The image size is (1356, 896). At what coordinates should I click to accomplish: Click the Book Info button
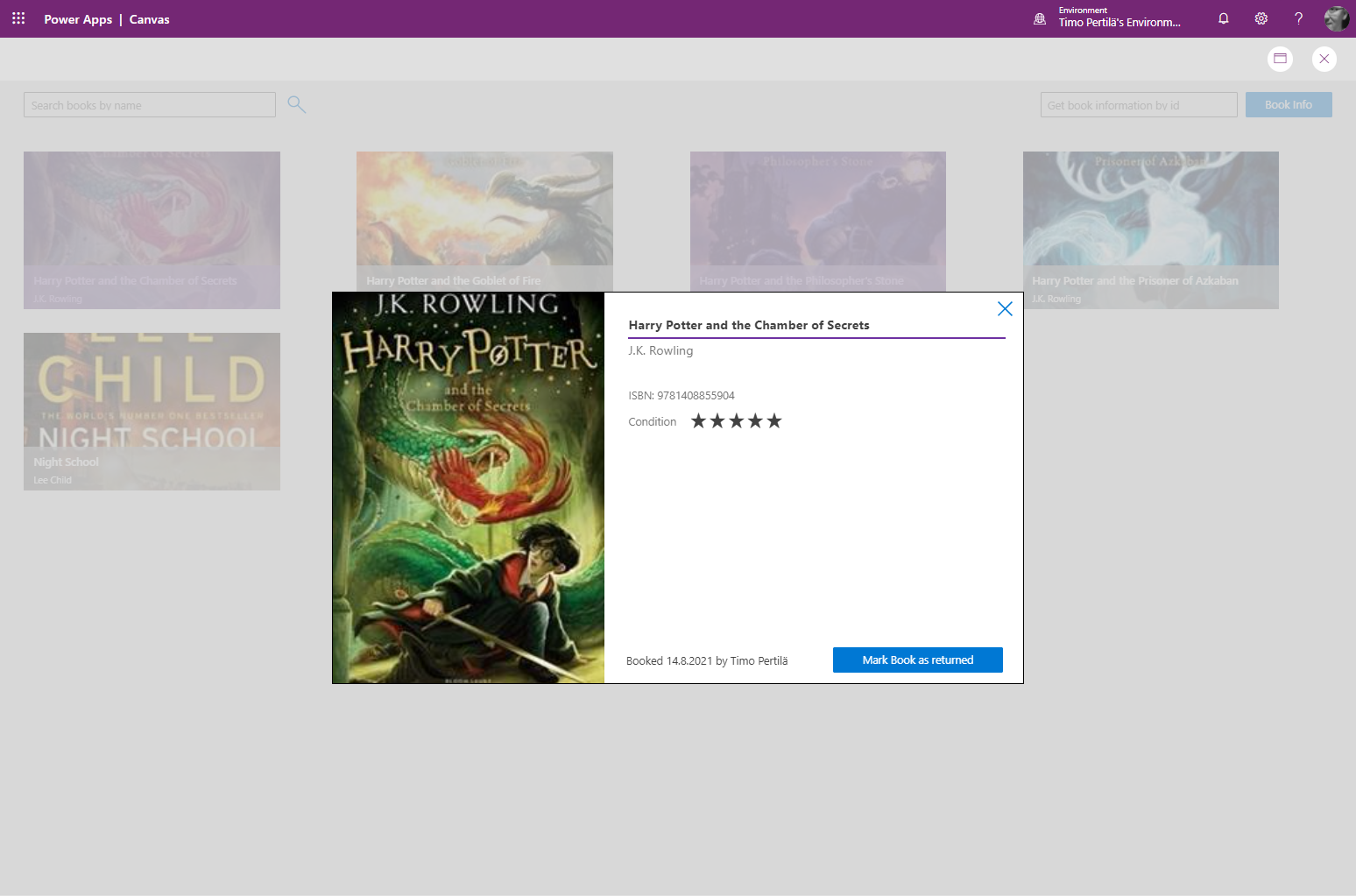pyautogui.click(x=1288, y=105)
